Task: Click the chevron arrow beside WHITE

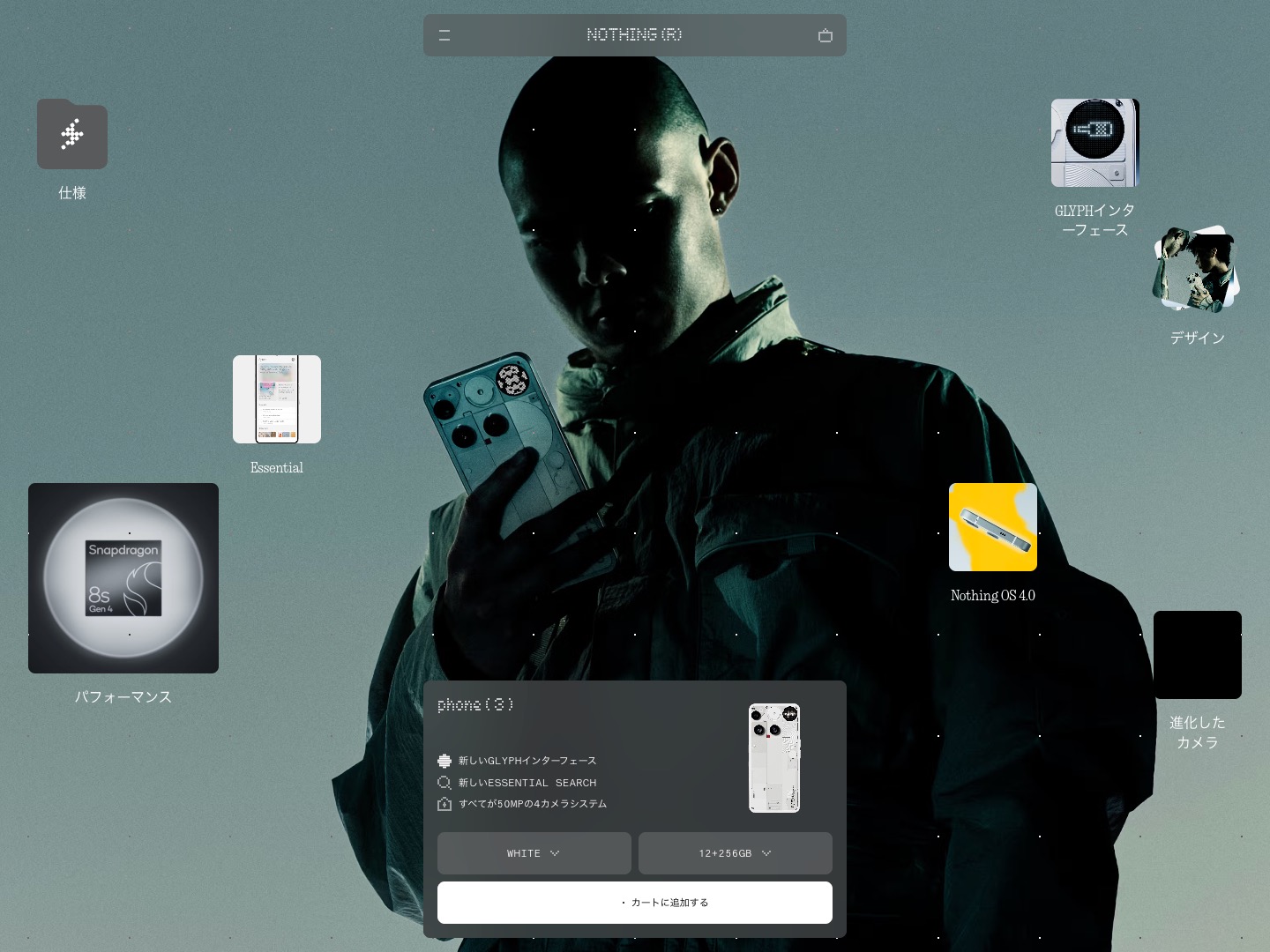Action: point(555,853)
